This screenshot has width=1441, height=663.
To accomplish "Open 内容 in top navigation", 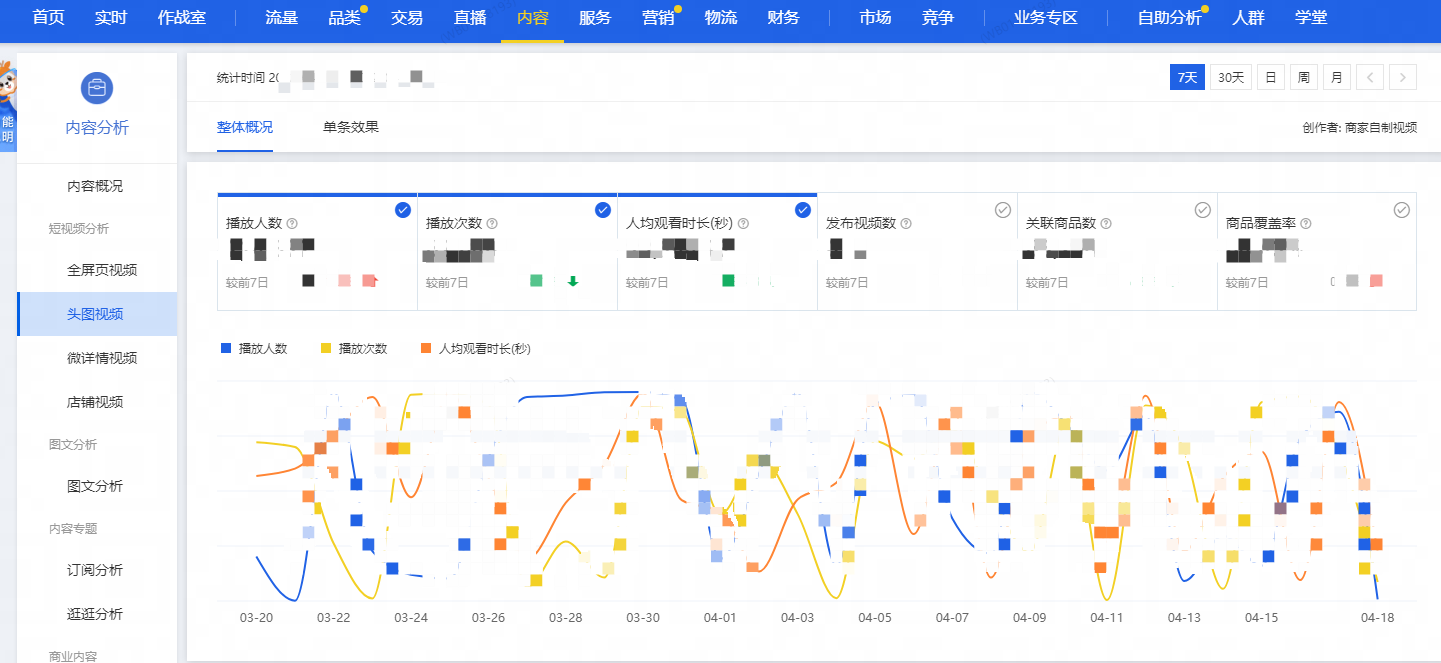I will [532, 17].
